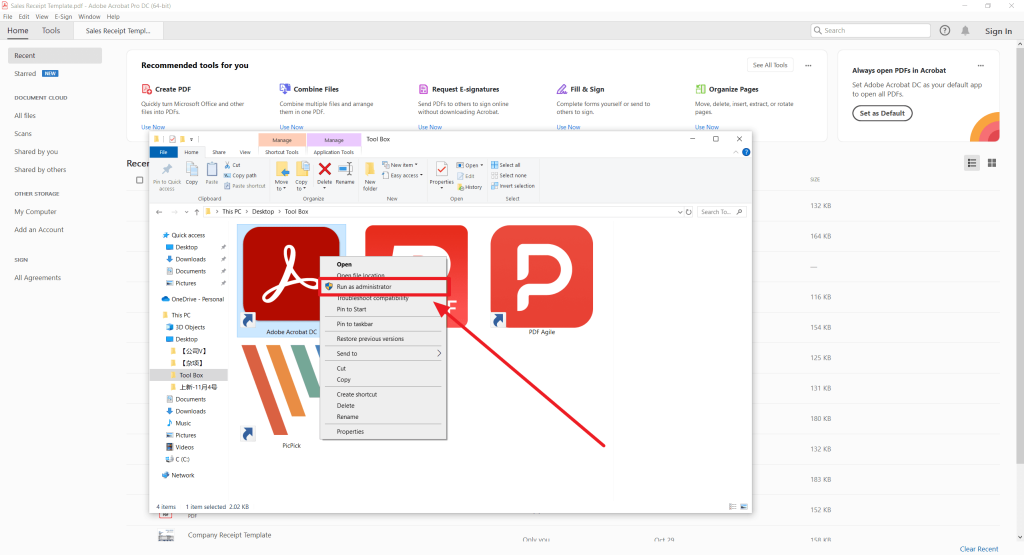
Task: Click the Explorer help question icon
Action: tap(746, 152)
